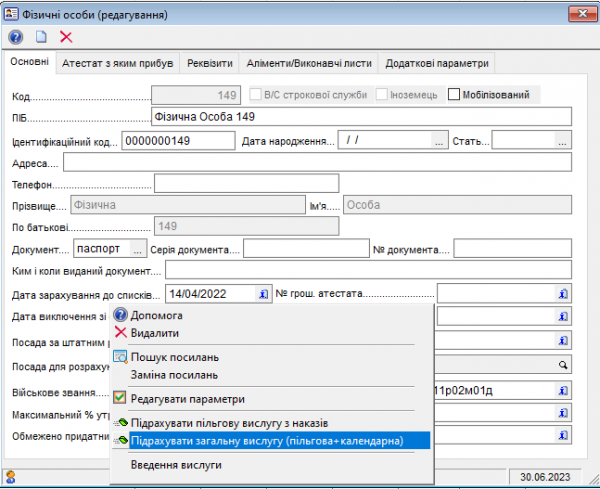The width and height of the screenshot is (600, 489).
Task: Click the blue help icon in toolbar
Action: pyautogui.click(x=16, y=37)
